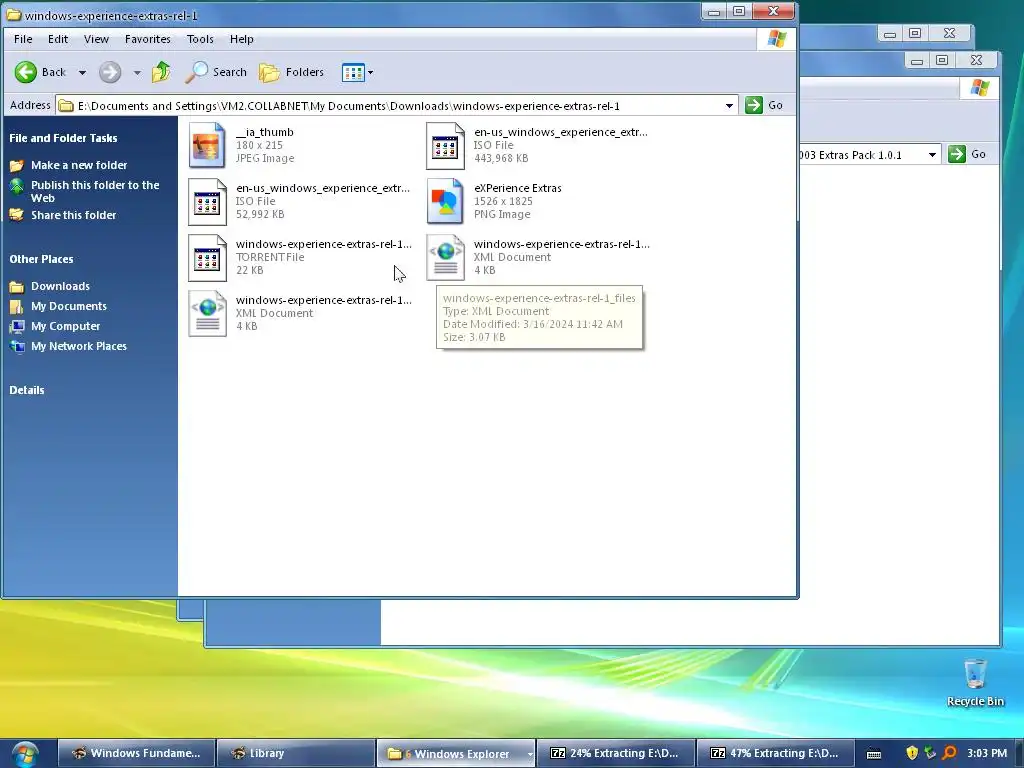
Task: Click the eXPerience Extras file name
Action: (518, 188)
